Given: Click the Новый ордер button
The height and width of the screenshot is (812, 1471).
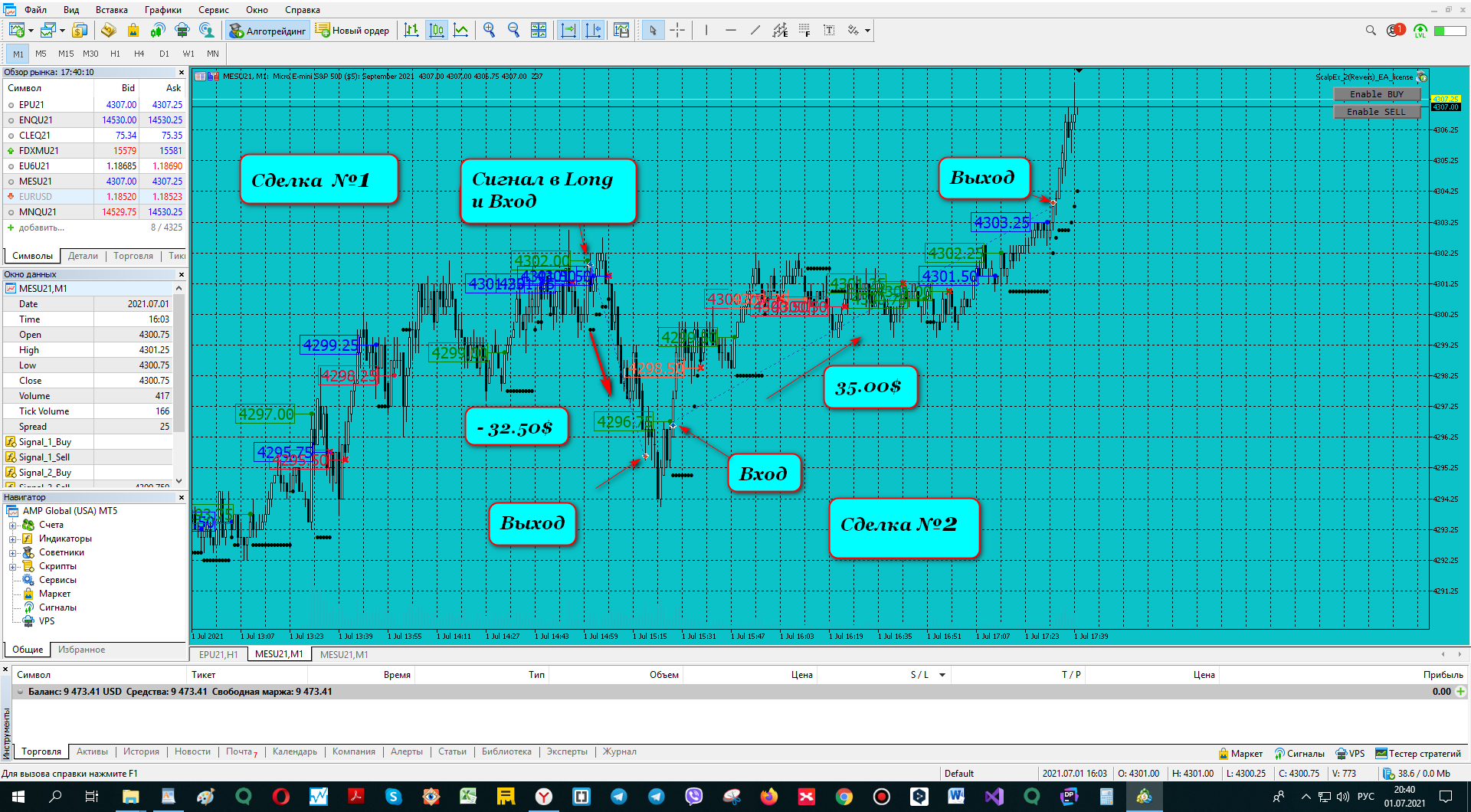Looking at the screenshot, I should click(x=353, y=31).
